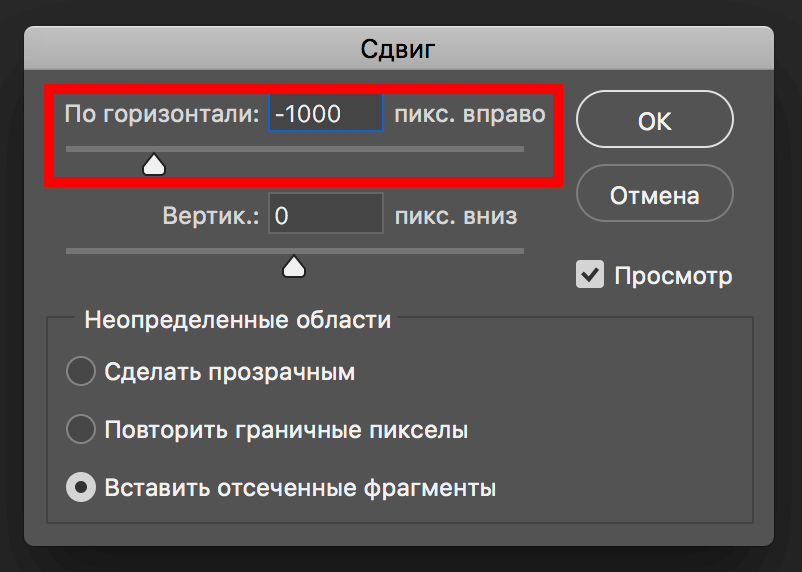Screen dimensions: 802x572
Task: Click the Вертик. value input field
Action: pyautogui.click(x=326, y=213)
